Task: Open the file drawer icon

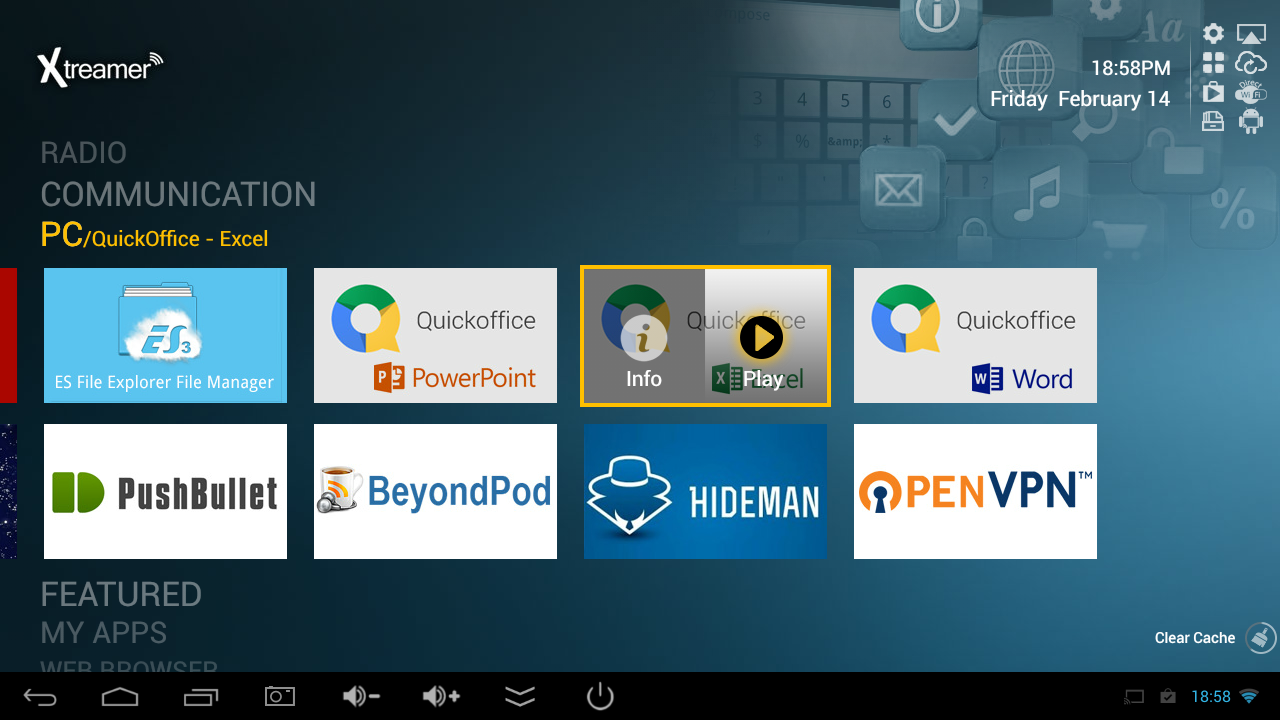Action: click(x=1213, y=121)
